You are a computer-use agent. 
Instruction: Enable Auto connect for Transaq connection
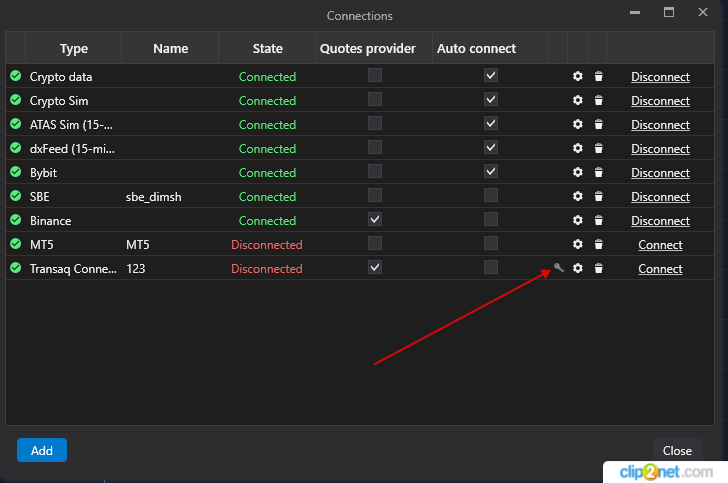coord(491,268)
